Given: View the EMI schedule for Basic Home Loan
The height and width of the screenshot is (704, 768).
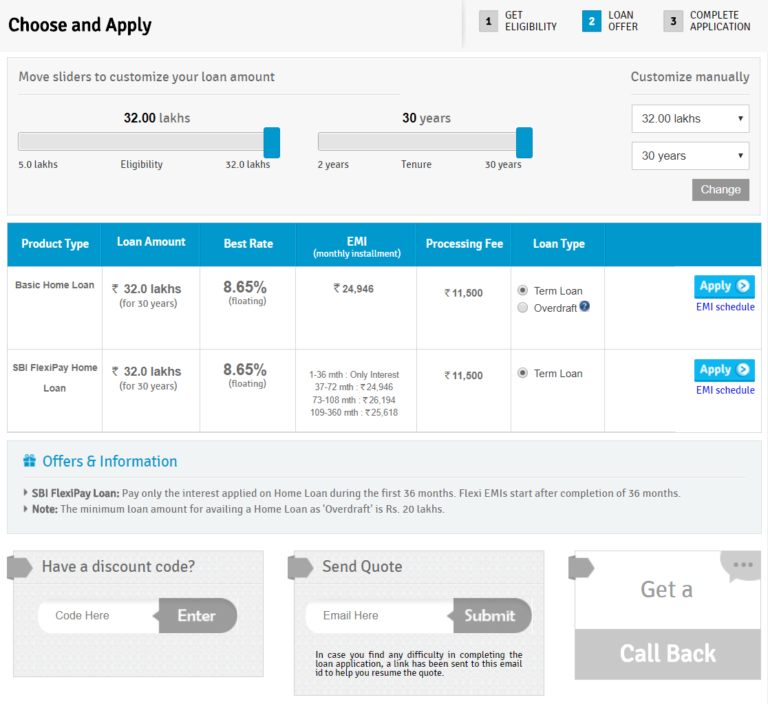Looking at the screenshot, I should click(x=725, y=307).
